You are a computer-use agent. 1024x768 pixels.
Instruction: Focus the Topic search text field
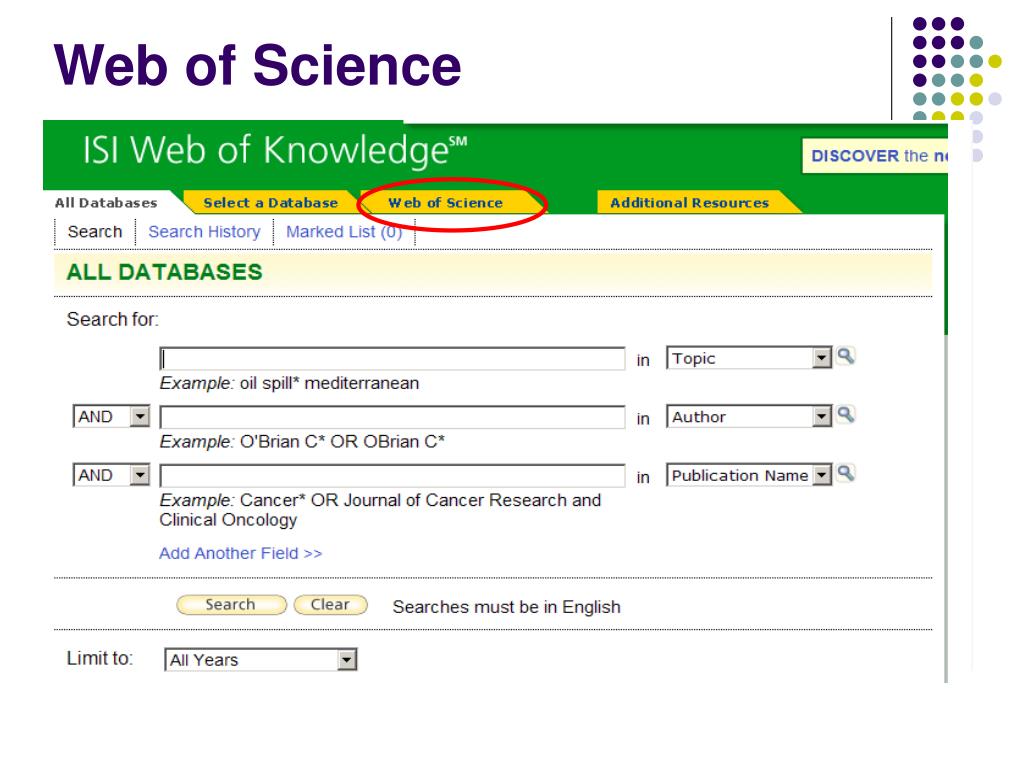pos(392,359)
